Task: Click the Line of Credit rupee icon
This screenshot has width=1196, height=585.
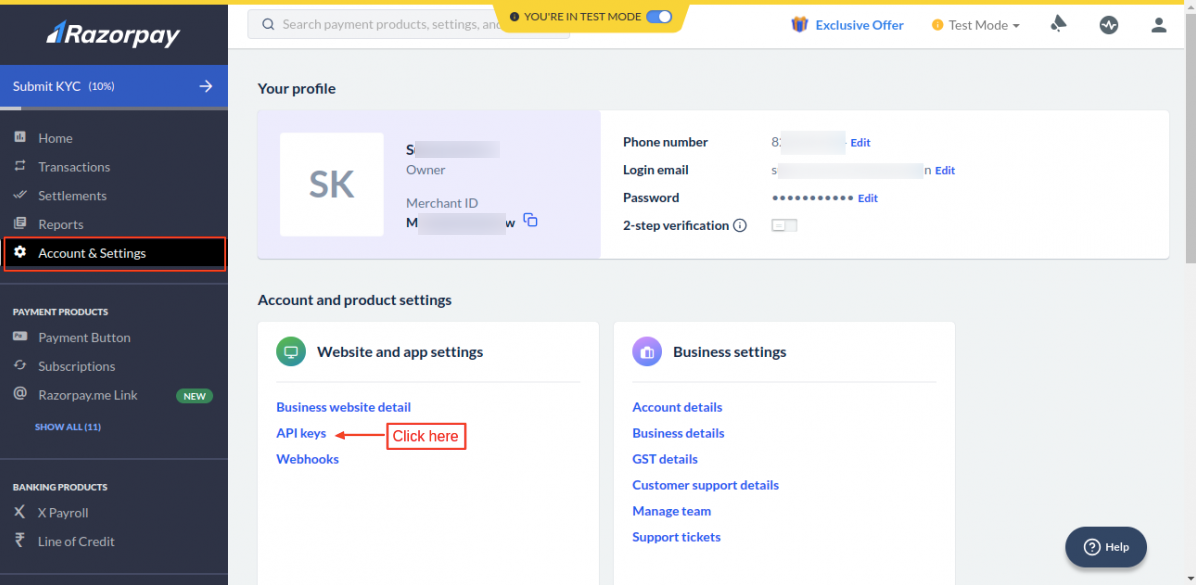Action: [21, 541]
